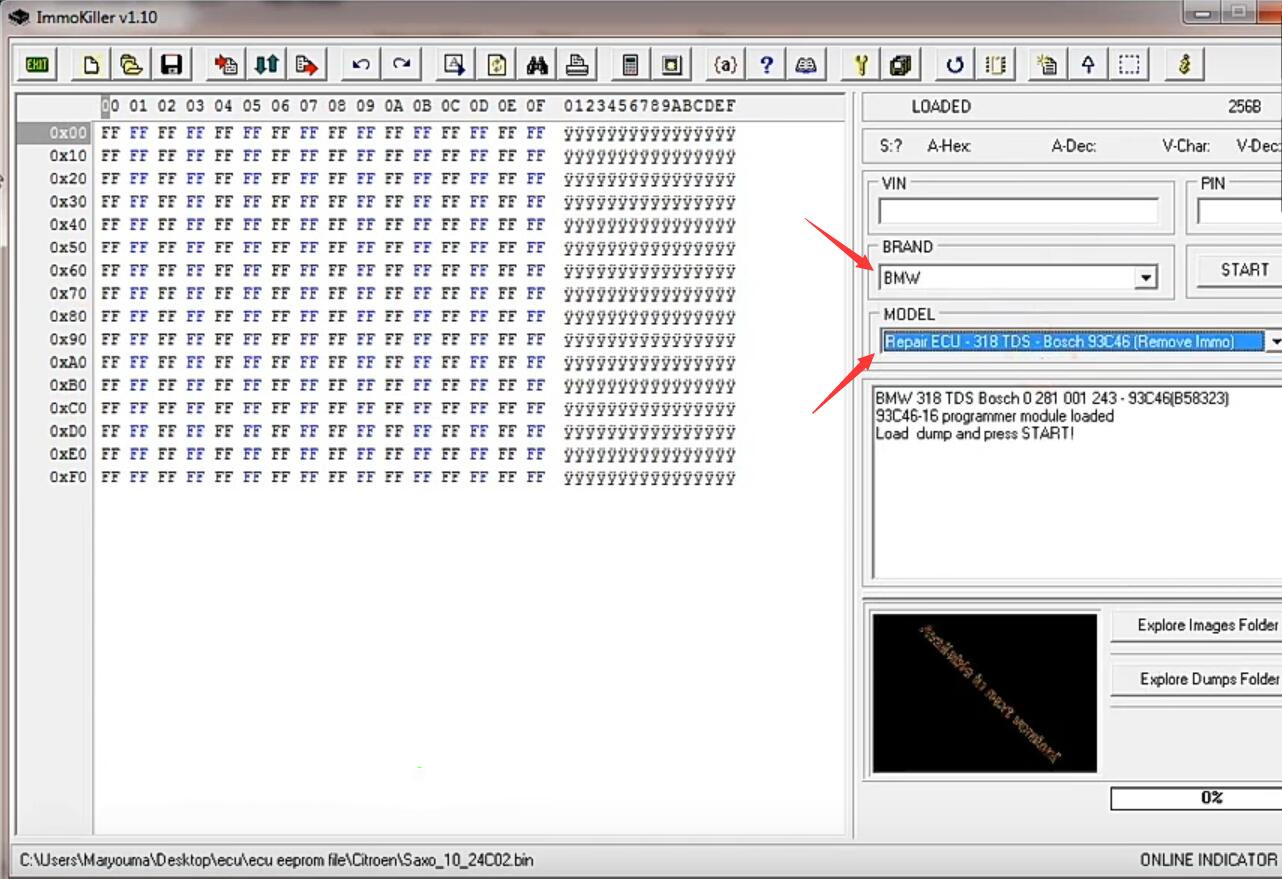
Task: Click the '93C46-16 programmer module loaded' line
Action: tap(995, 416)
